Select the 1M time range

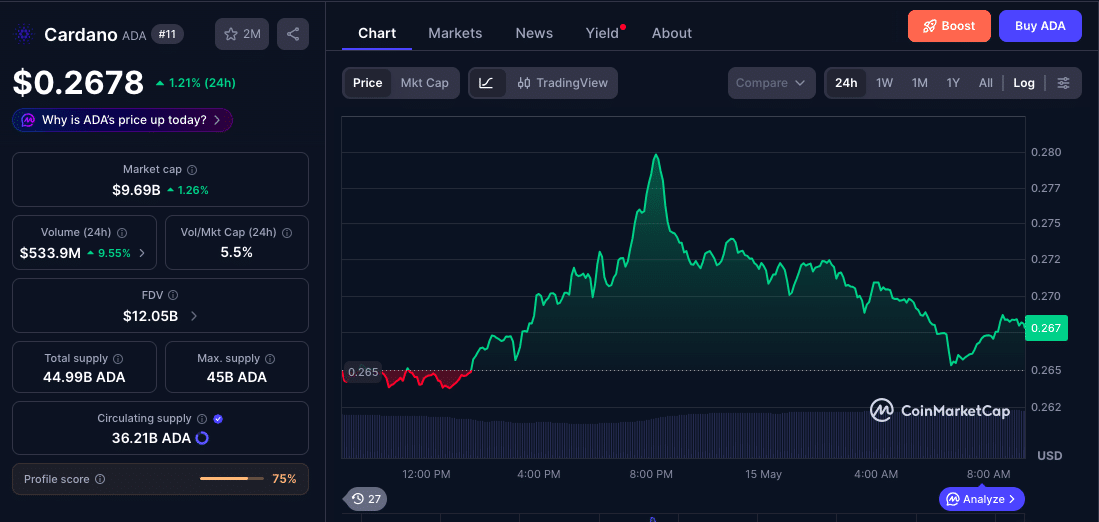pos(920,83)
